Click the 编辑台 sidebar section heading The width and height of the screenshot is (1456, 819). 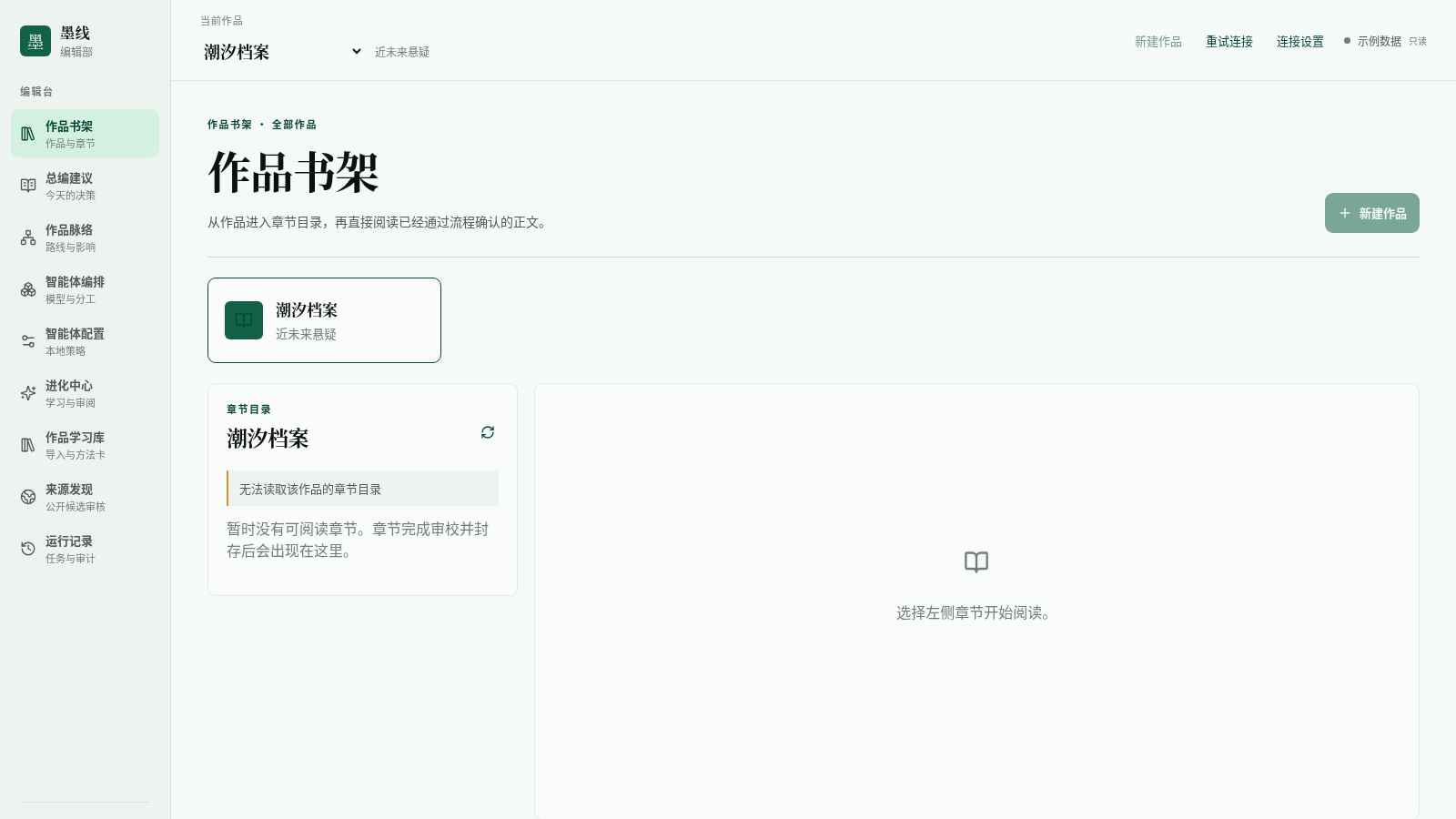(36, 92)
